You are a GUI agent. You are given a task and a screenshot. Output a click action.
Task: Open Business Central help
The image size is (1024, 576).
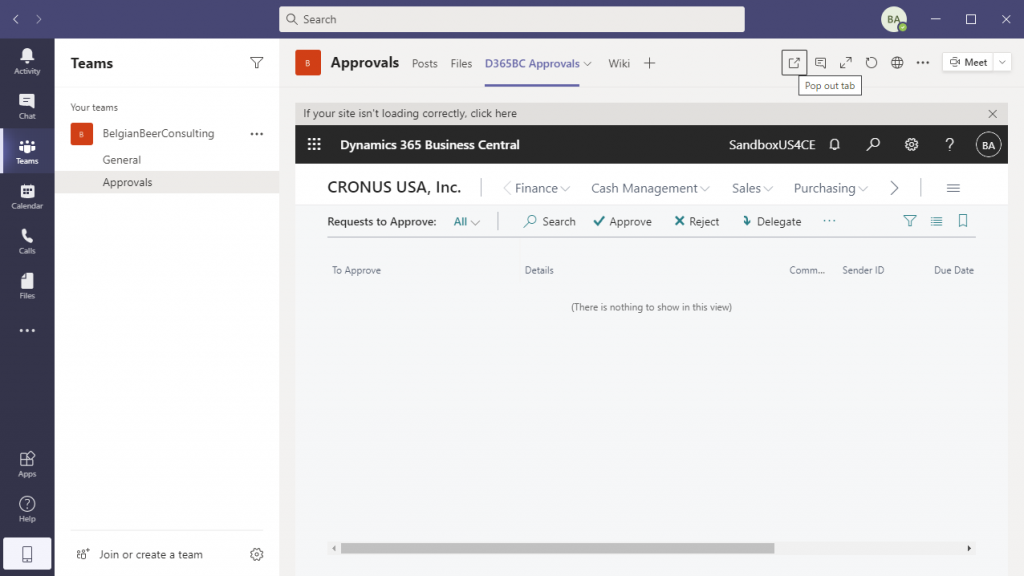click(950, 144)
